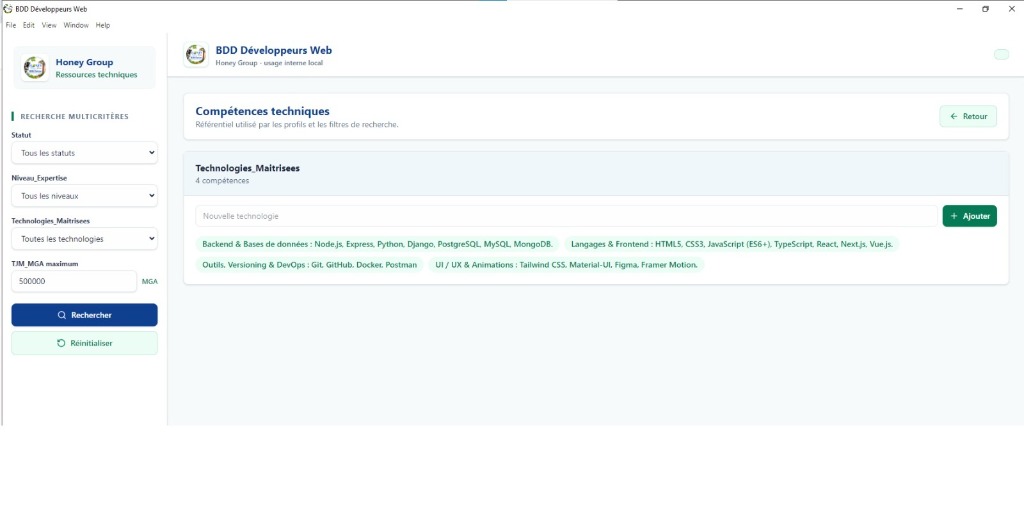
Task: Open the Statut dropdown
Action: pyautogui.click(x=84, y=153)
